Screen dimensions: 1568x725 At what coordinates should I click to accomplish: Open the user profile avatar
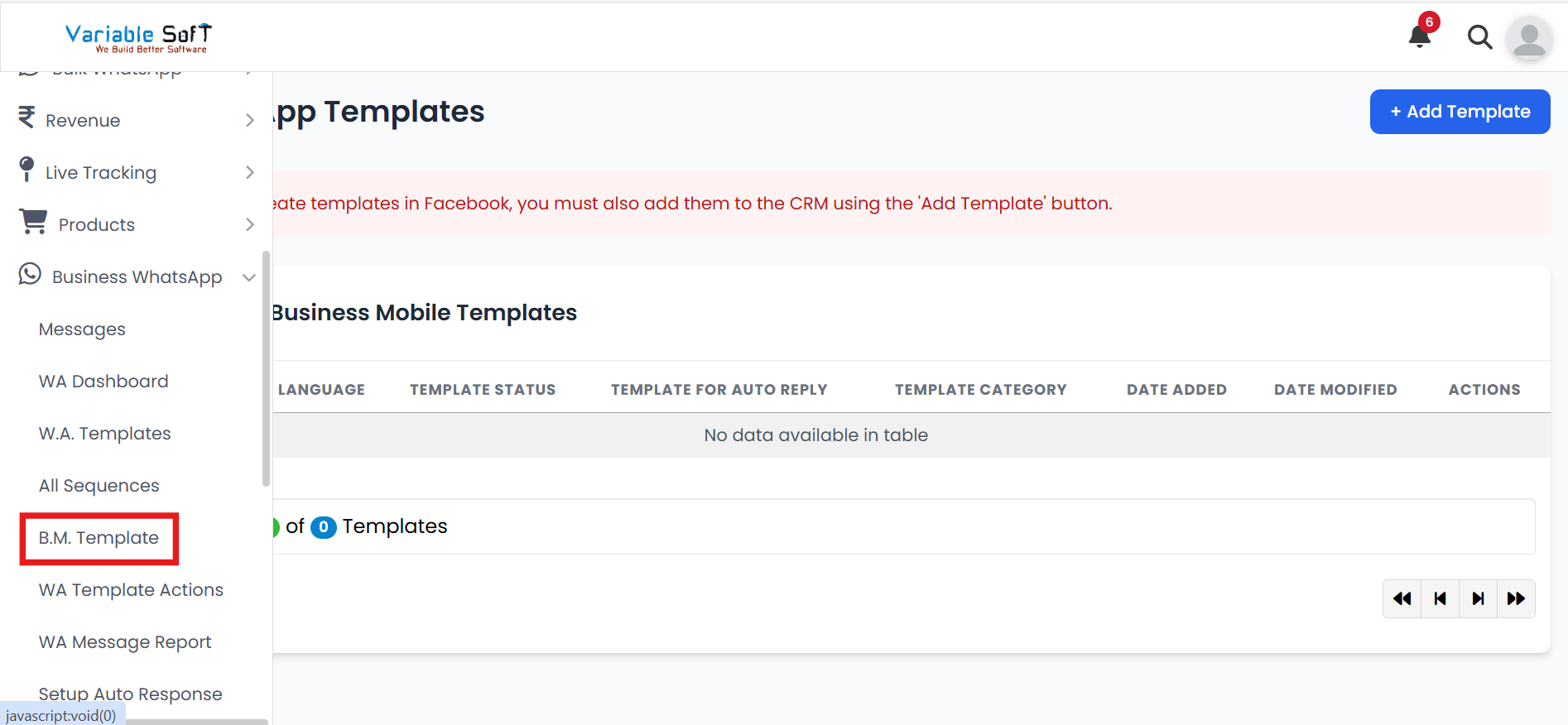[x=1528, y=38]
